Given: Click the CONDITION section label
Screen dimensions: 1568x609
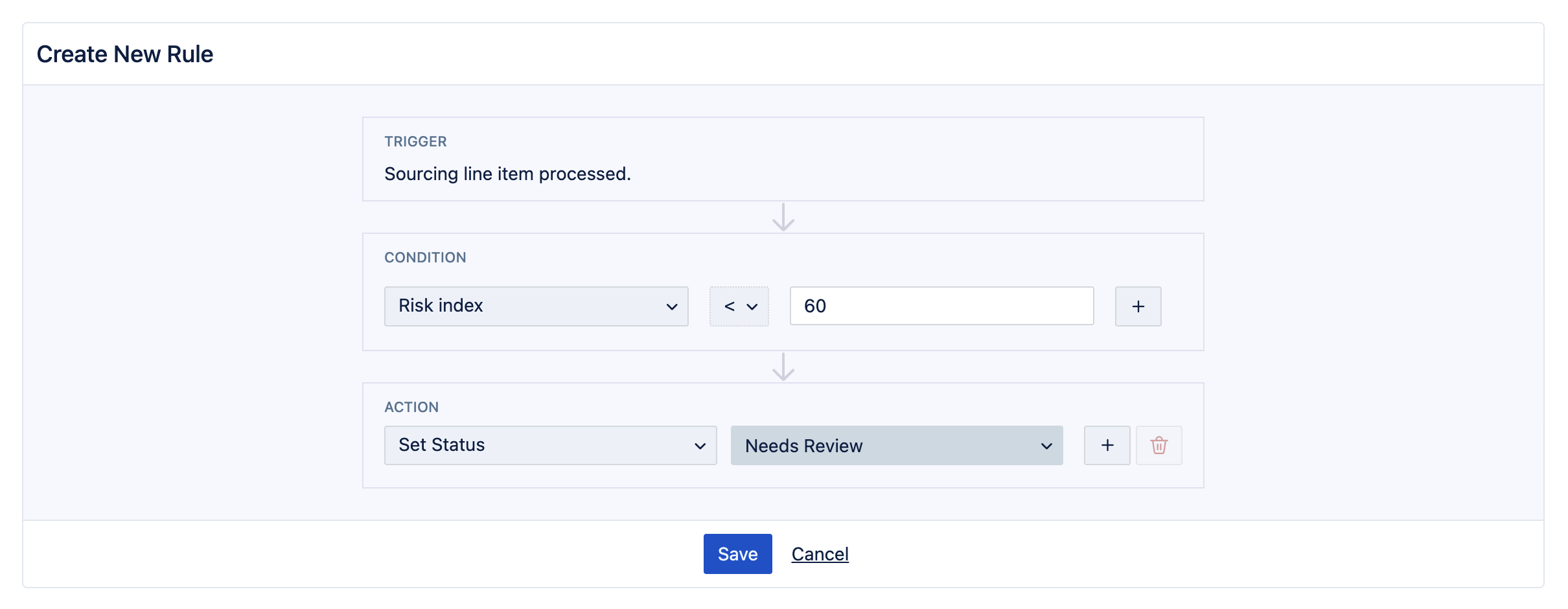Looking at the screenshot, I should point(425,257).
